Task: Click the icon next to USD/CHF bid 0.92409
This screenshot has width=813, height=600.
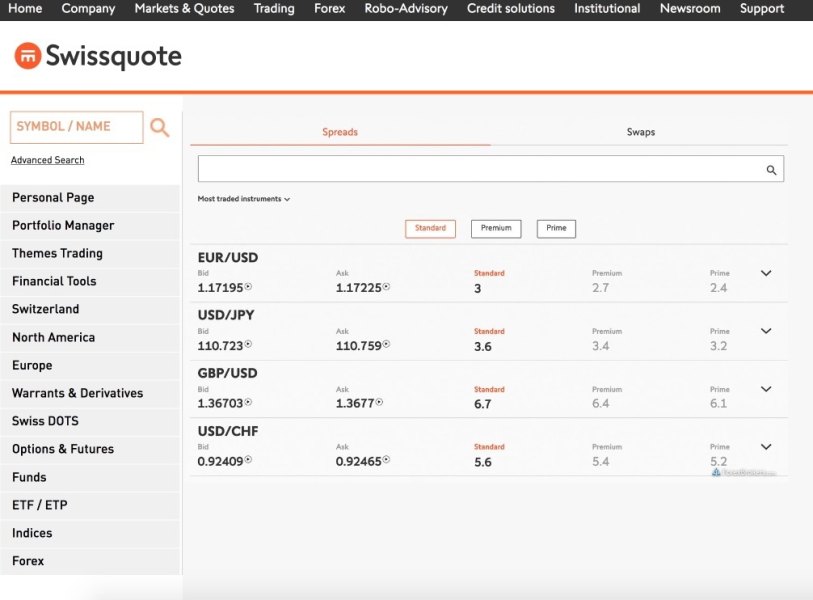Action: 248,461
